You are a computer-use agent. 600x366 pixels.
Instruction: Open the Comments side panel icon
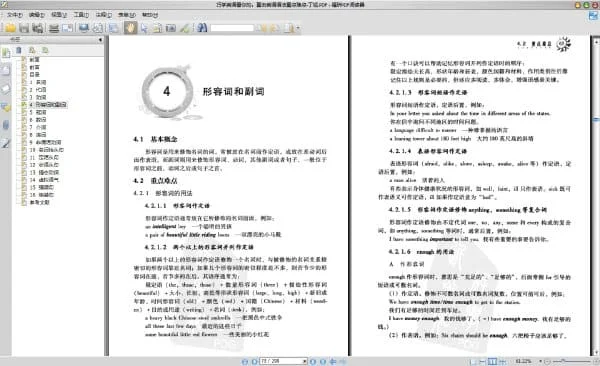[x=6, y=107]
